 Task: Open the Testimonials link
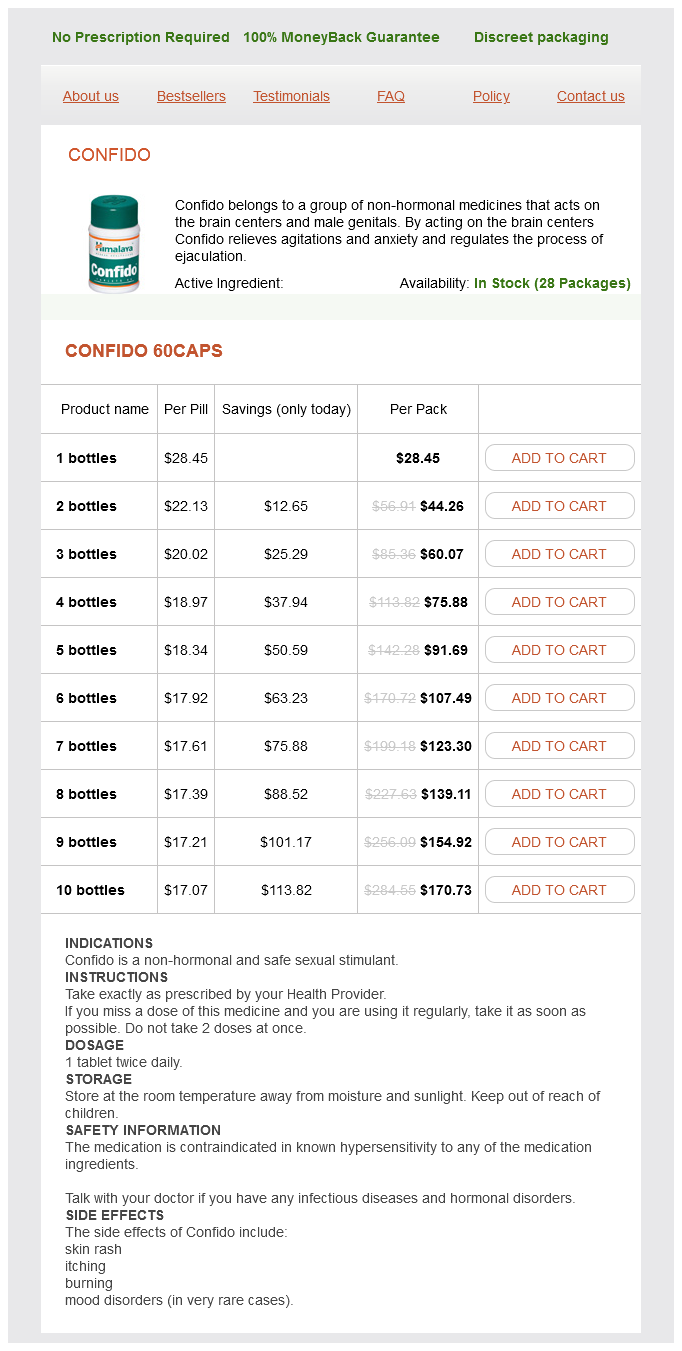(291, 96)
